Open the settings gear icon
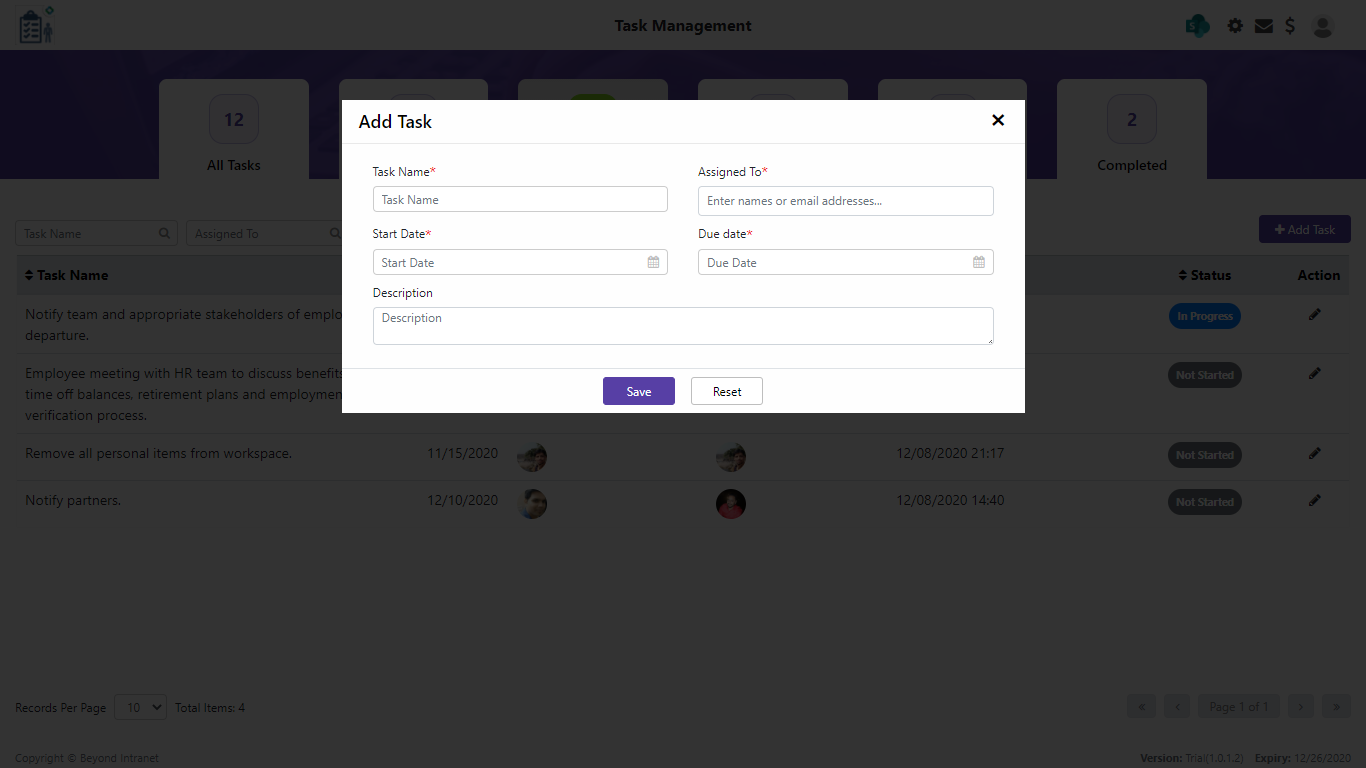1366x768 pixels. point(1236,26)
